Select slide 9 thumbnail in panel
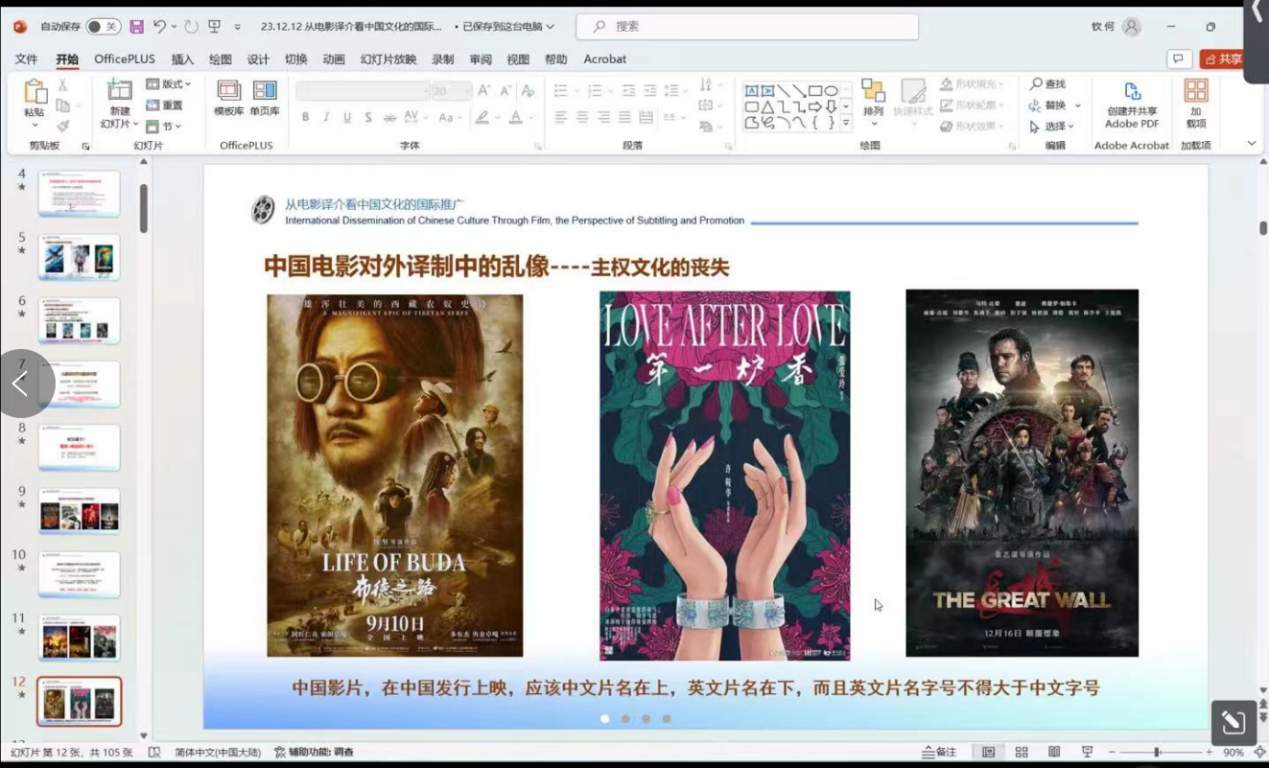 tap(79, 510)
